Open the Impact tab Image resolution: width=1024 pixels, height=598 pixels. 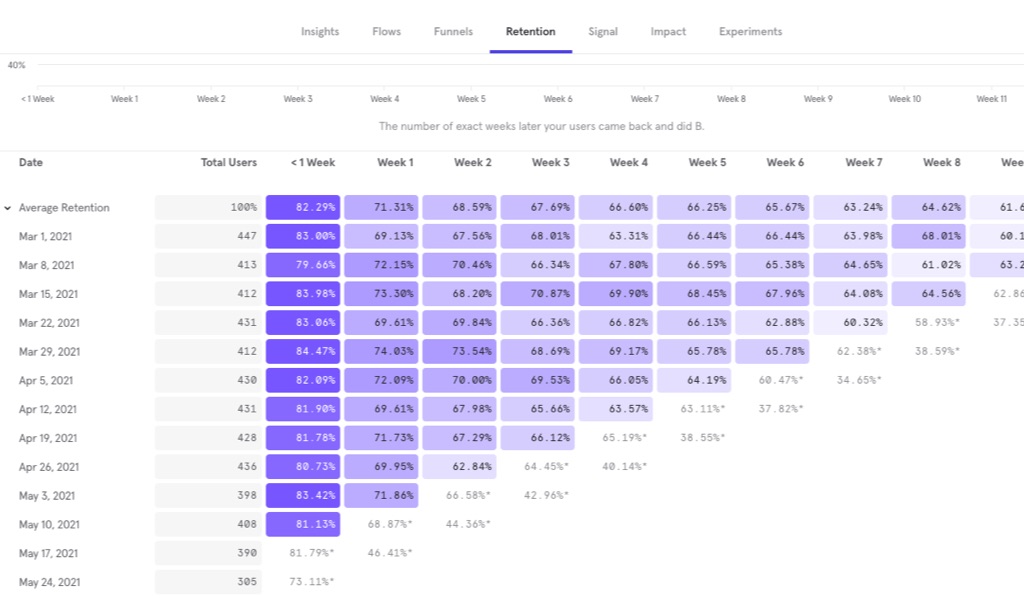pos(668,32)
